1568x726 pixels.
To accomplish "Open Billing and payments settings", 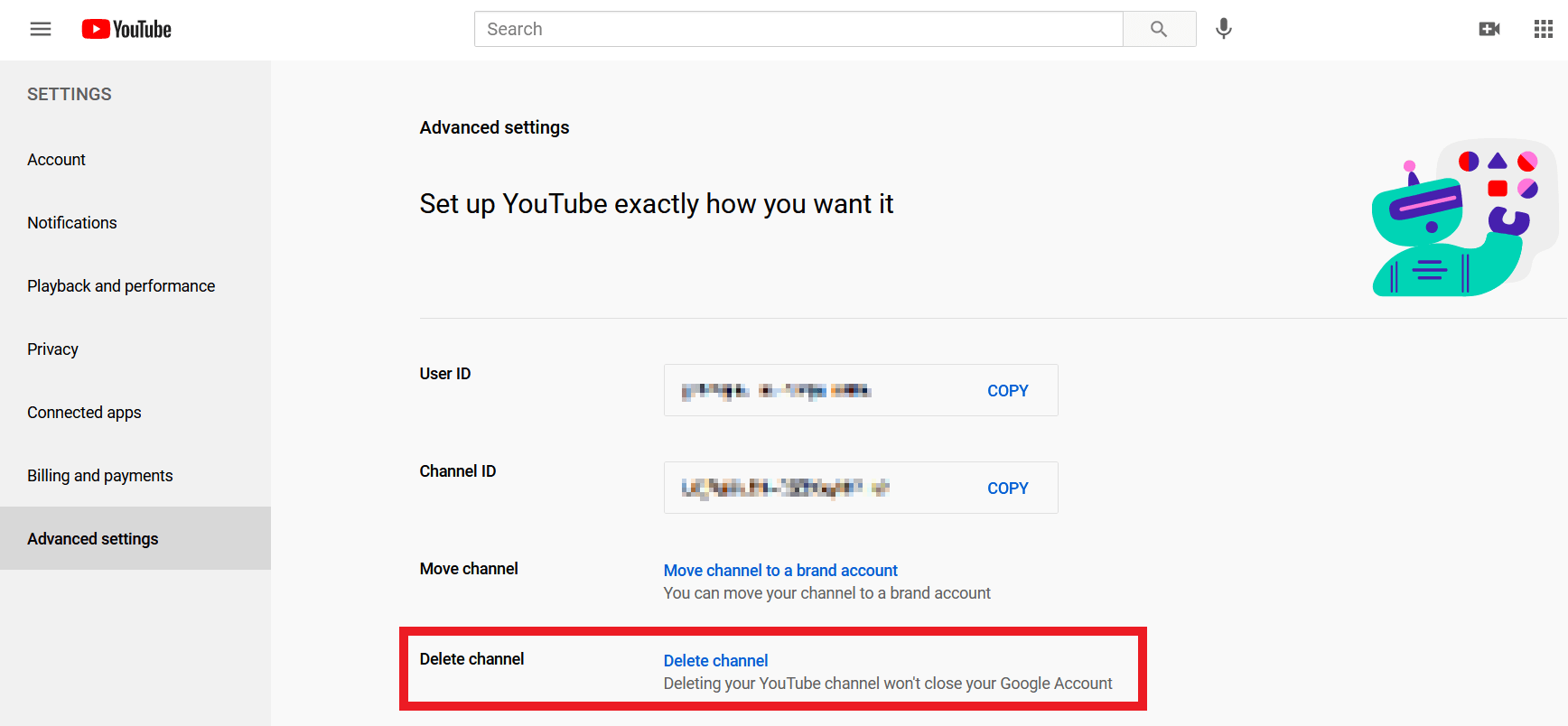I will 99,475.
